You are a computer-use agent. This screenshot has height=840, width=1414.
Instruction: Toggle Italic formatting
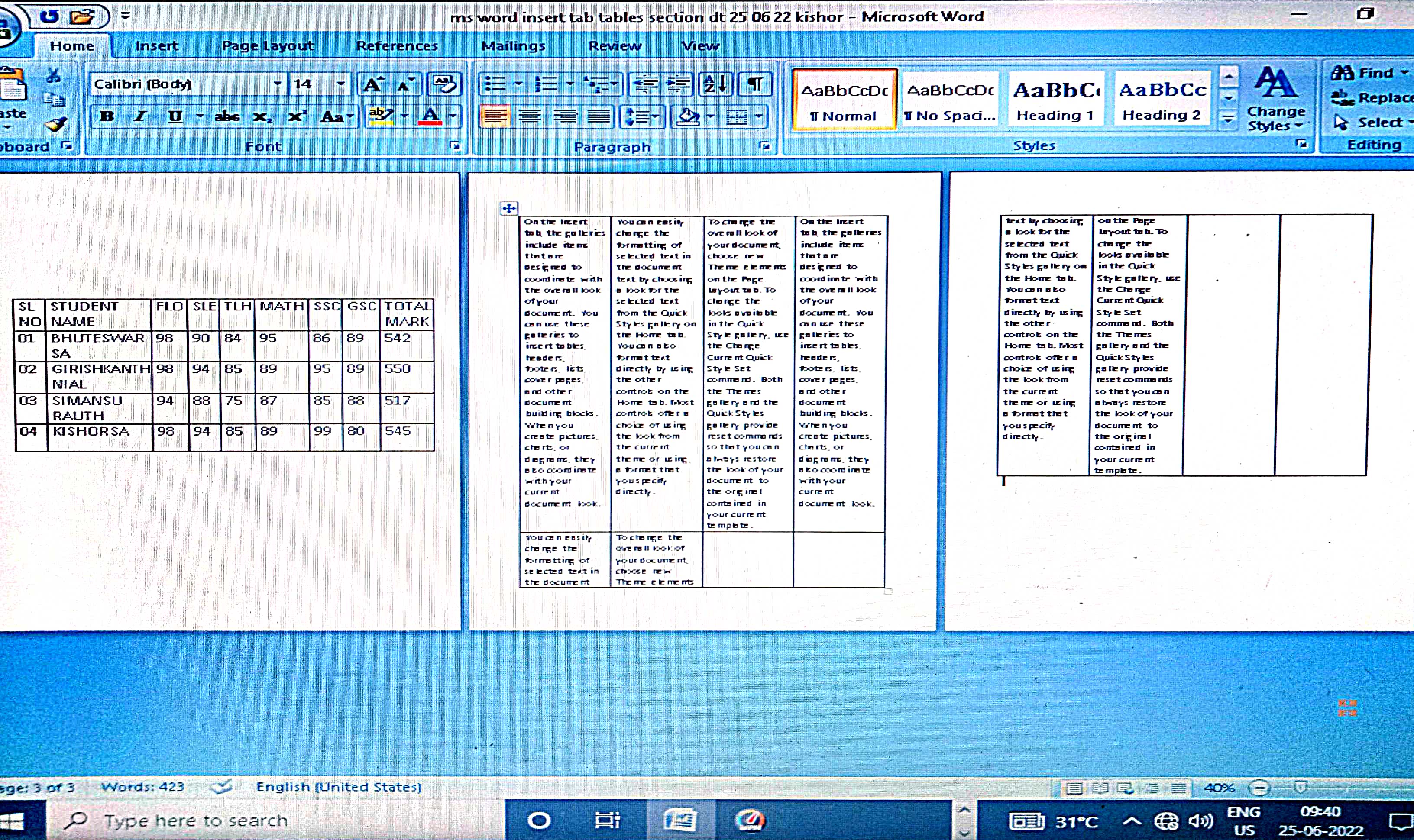pos(140,116)
